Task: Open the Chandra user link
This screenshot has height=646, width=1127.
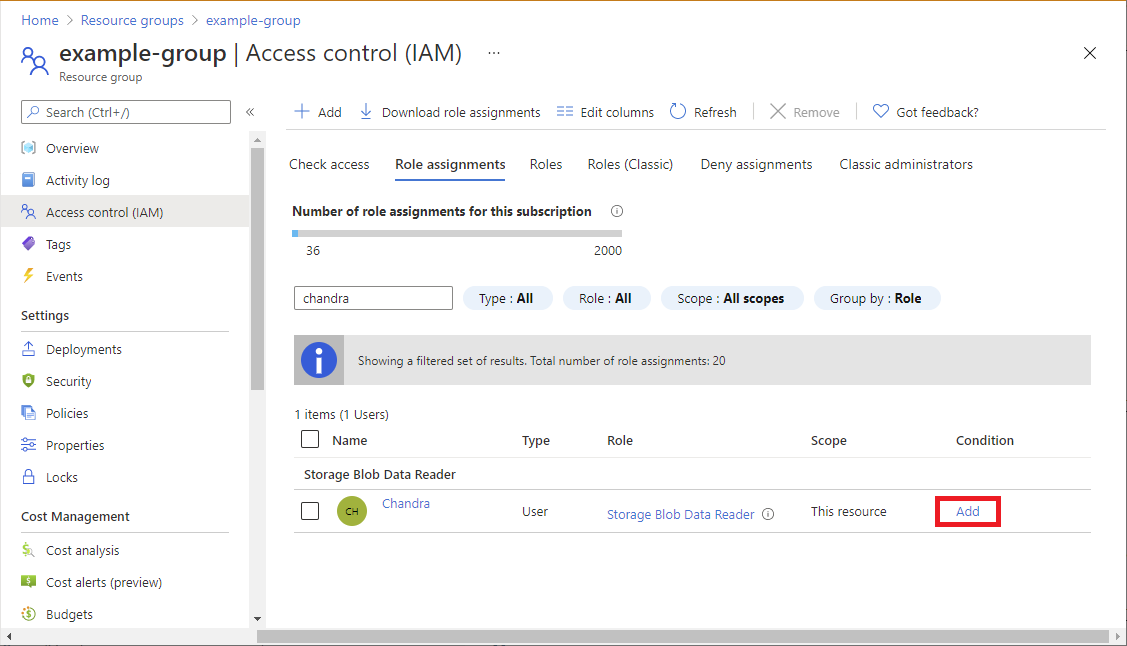Action: click(405, 504)
